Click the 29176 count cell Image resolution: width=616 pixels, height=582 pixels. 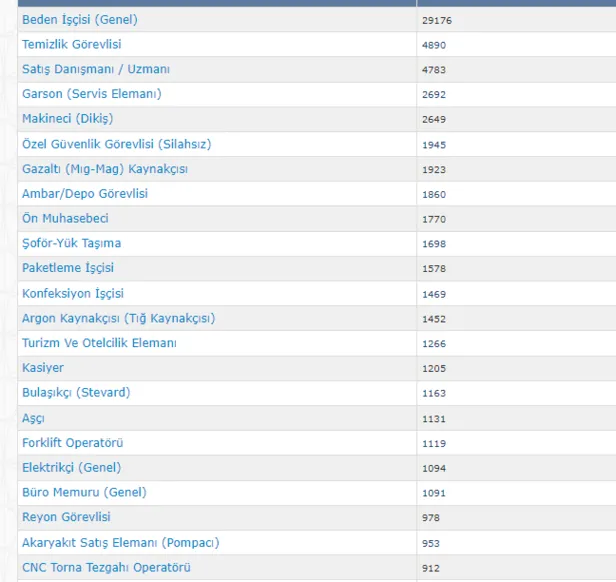tap(436, 20)
